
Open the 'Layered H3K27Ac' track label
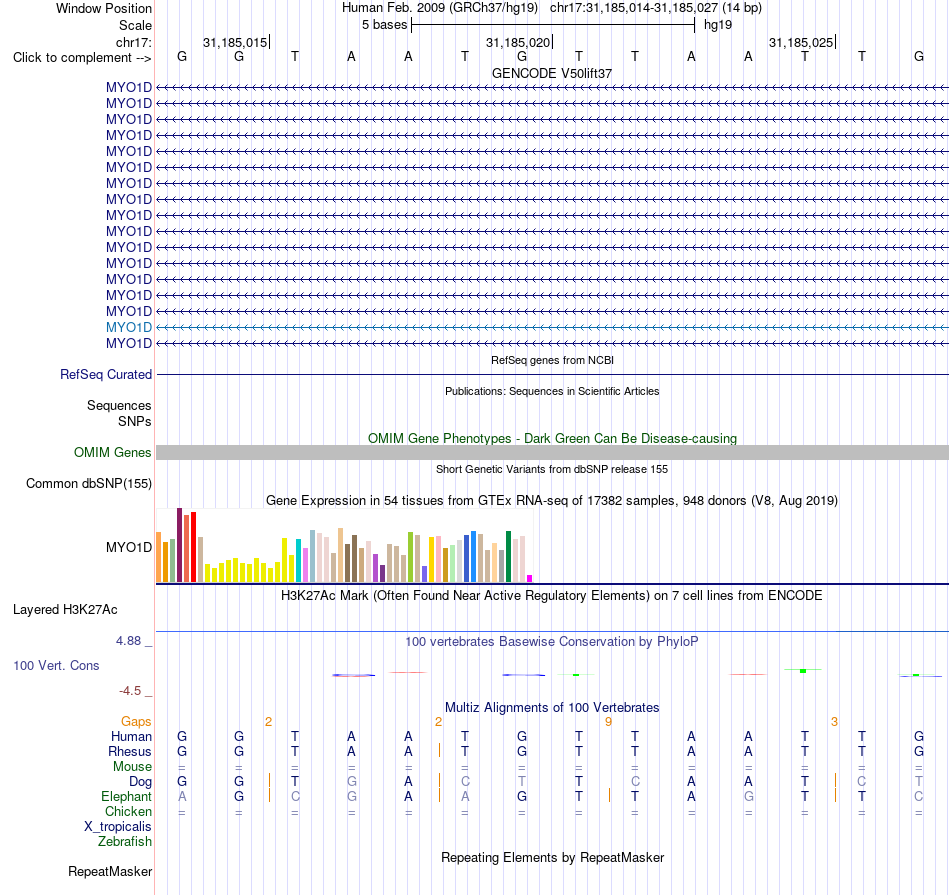(65, 610)
